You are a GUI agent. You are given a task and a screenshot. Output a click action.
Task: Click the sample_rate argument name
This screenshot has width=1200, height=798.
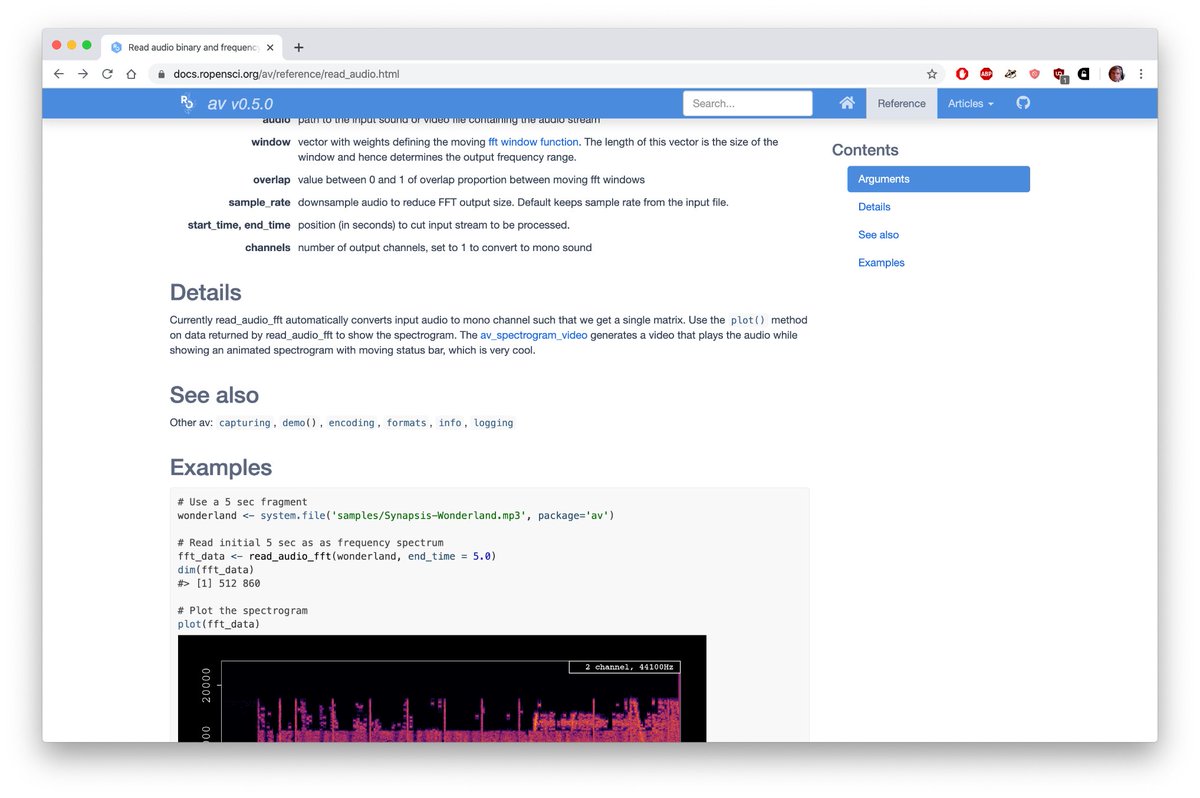pyautogui.click(x=259, y=202)
